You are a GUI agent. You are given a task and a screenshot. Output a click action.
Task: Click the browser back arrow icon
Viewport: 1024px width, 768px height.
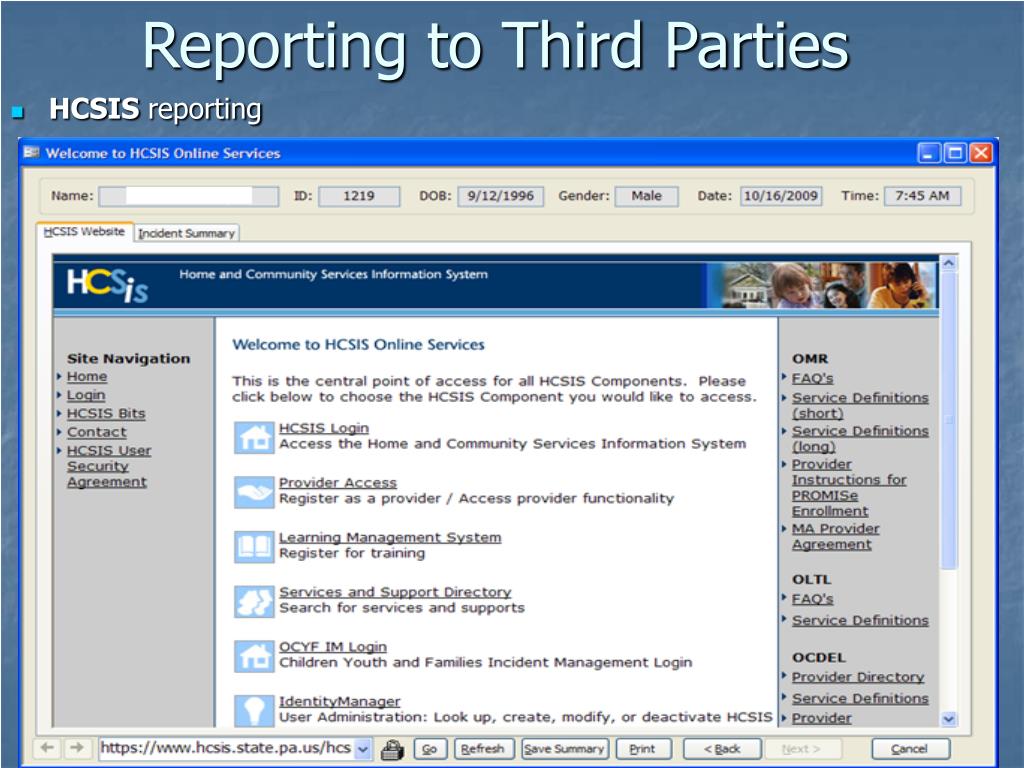pos(47,748)
